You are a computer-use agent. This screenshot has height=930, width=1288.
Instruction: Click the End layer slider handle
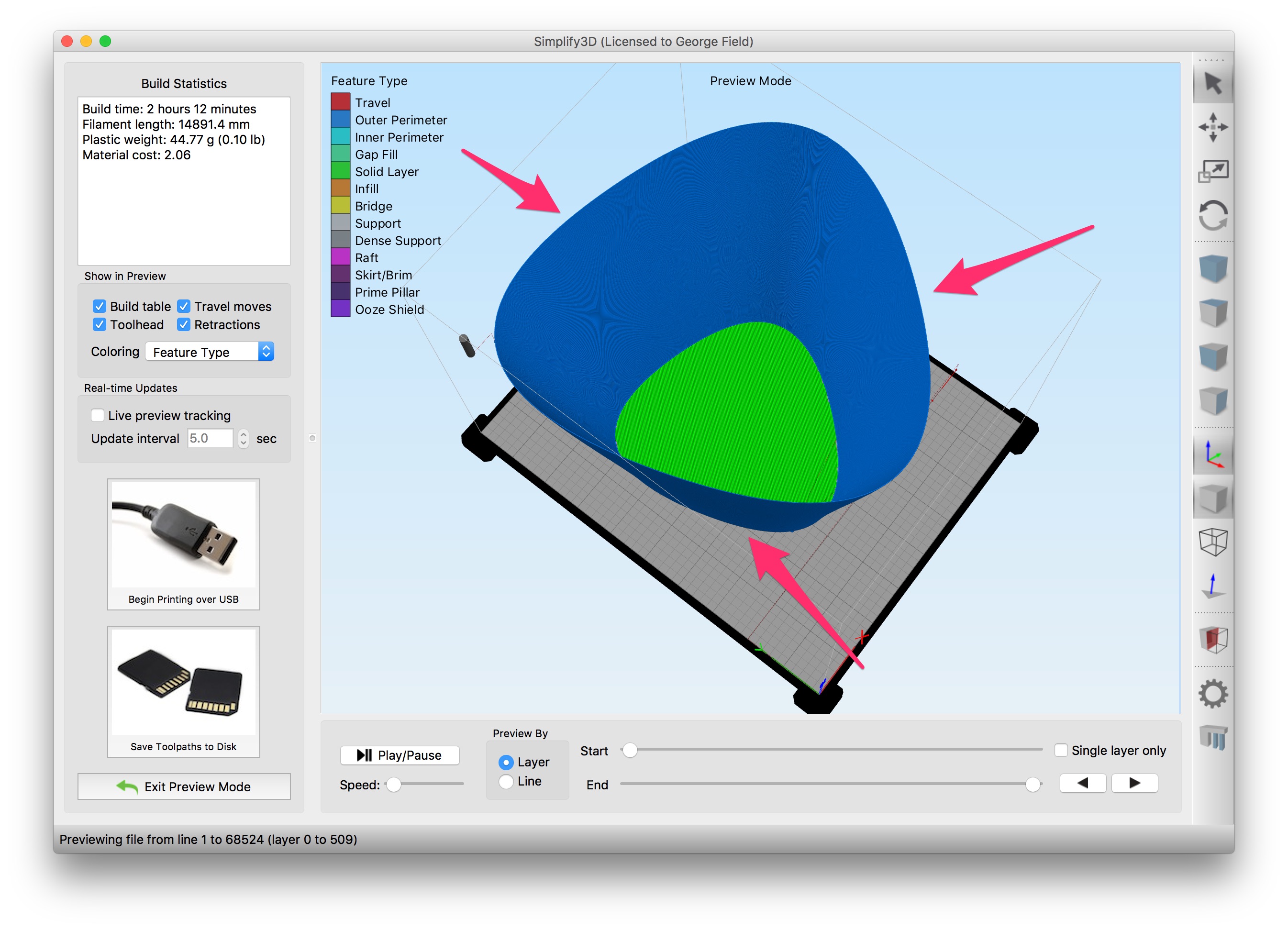(x=1033, y=785)
